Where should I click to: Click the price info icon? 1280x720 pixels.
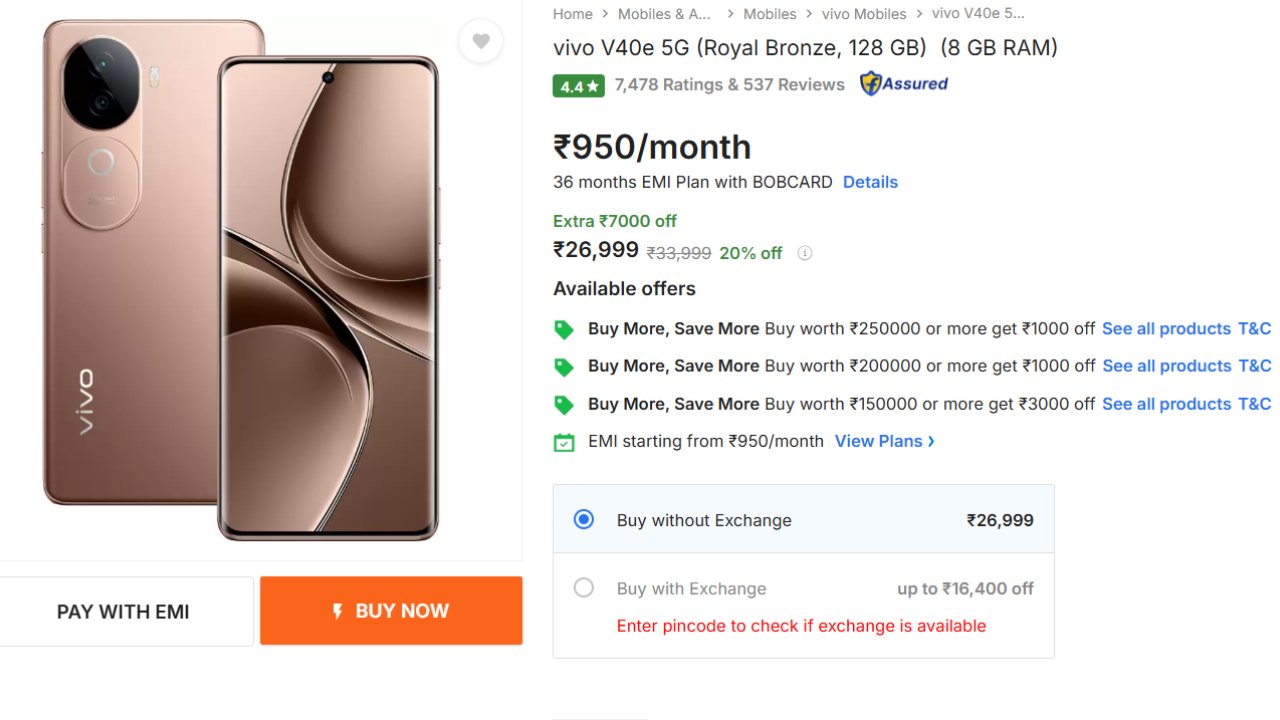click(804, 253)
